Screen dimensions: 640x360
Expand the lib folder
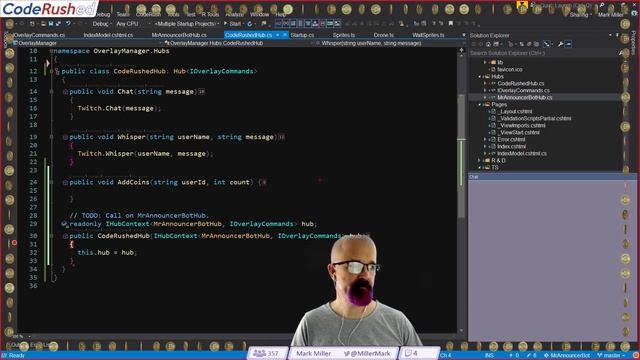485,62
